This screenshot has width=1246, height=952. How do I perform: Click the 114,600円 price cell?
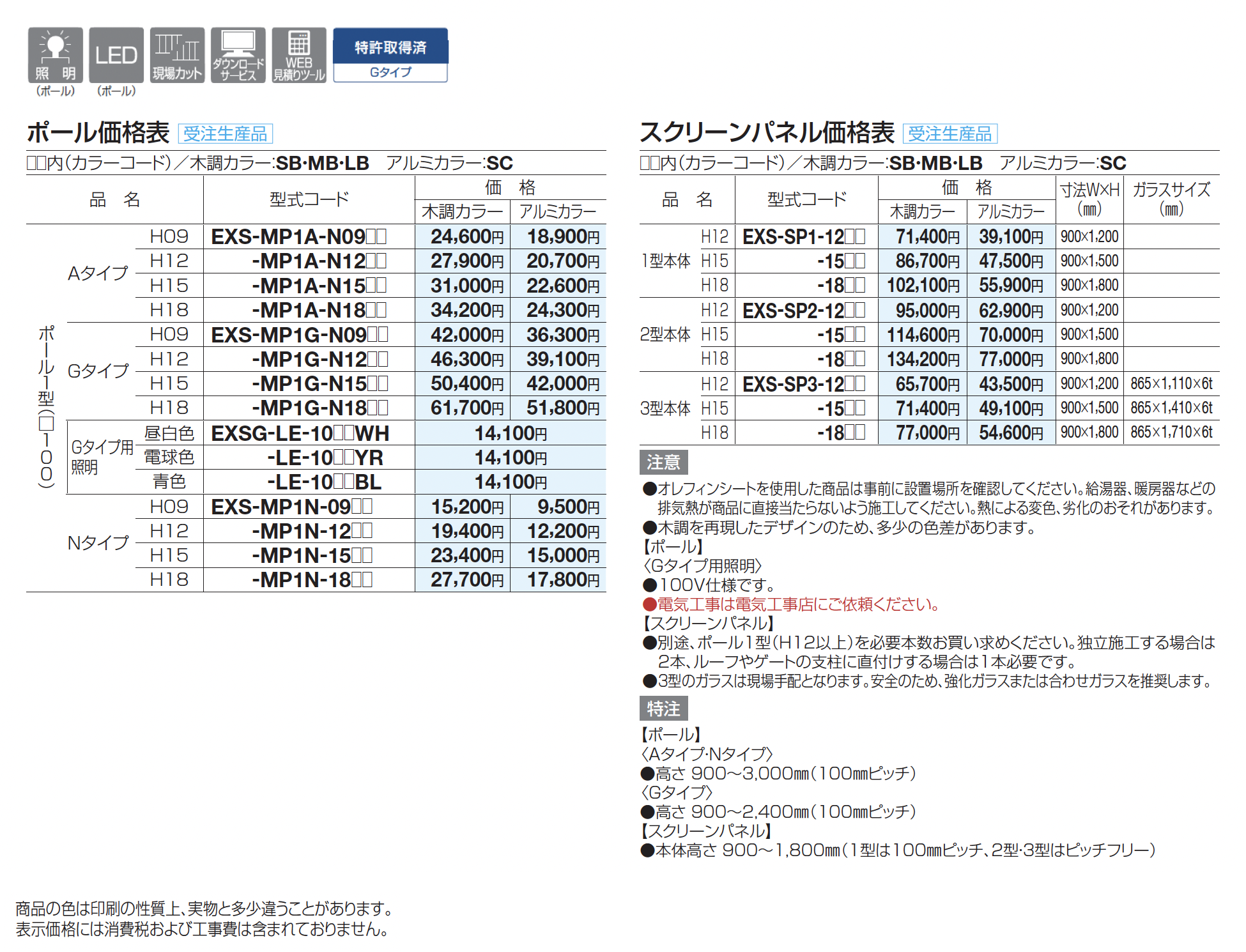pos(923,335)
